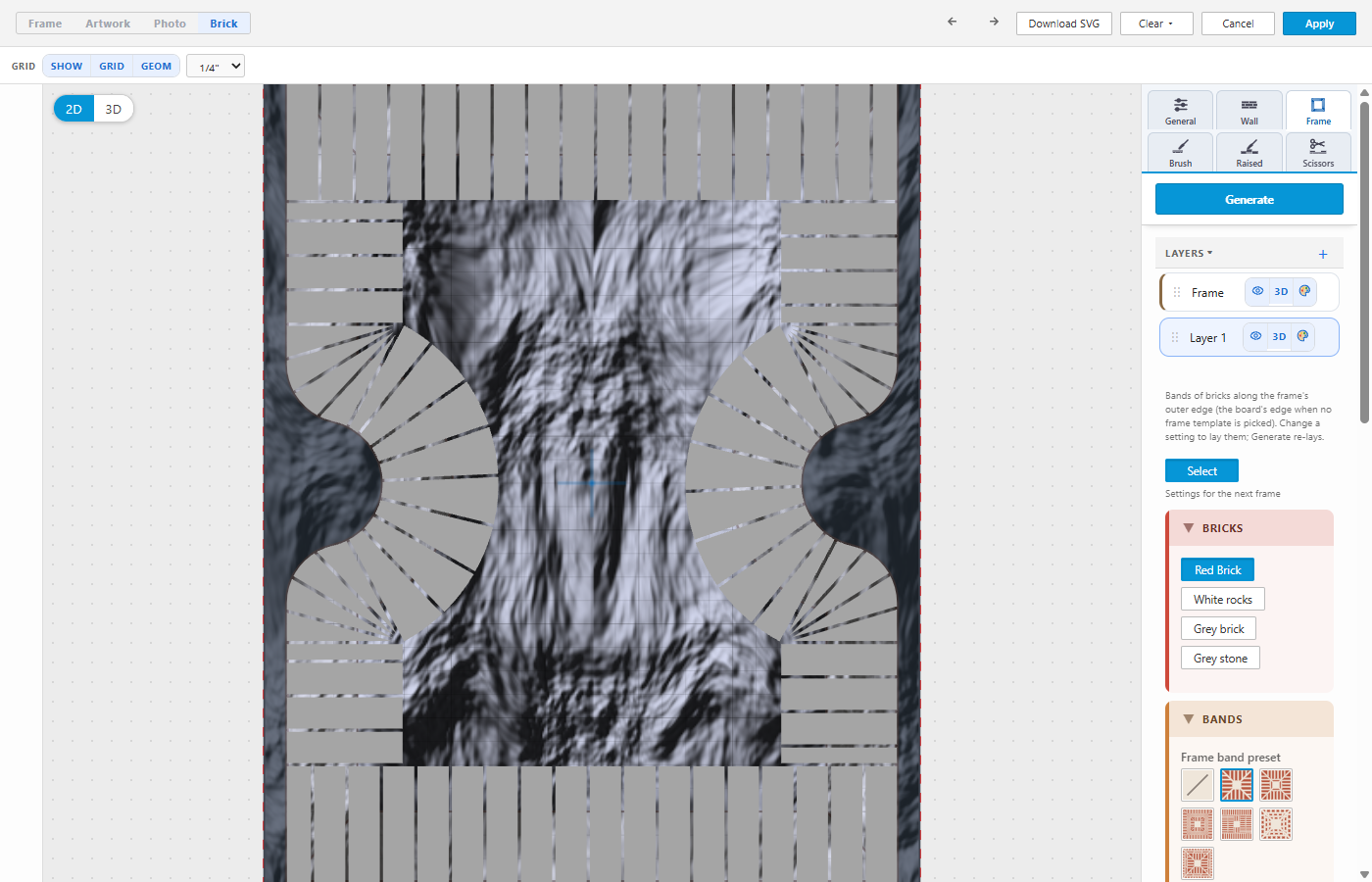Open the 1/4" grid size dropdown

[216, 66]
